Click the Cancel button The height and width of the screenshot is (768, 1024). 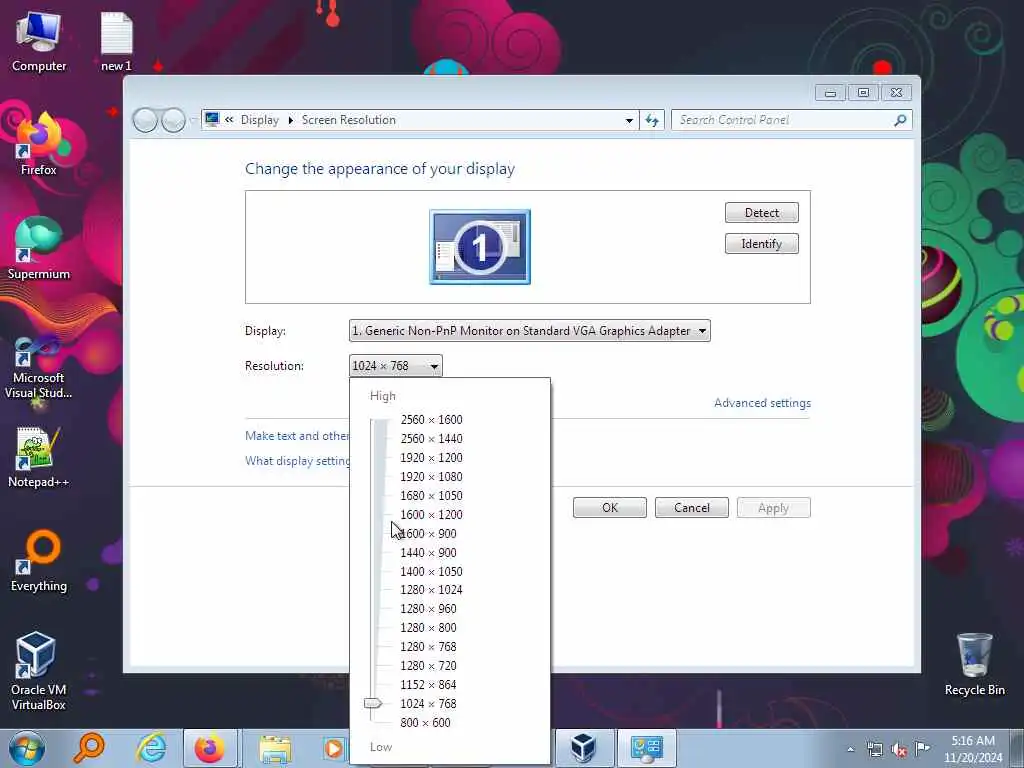pyautogui.click(x=692, y=507)
